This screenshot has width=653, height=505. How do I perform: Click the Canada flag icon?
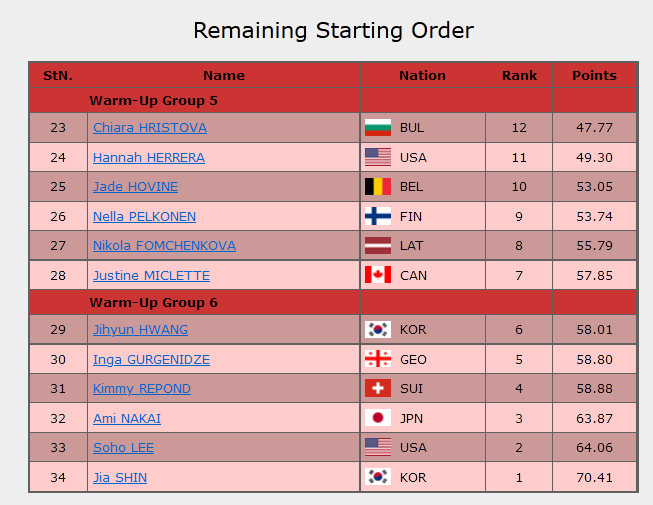(377, 275)
